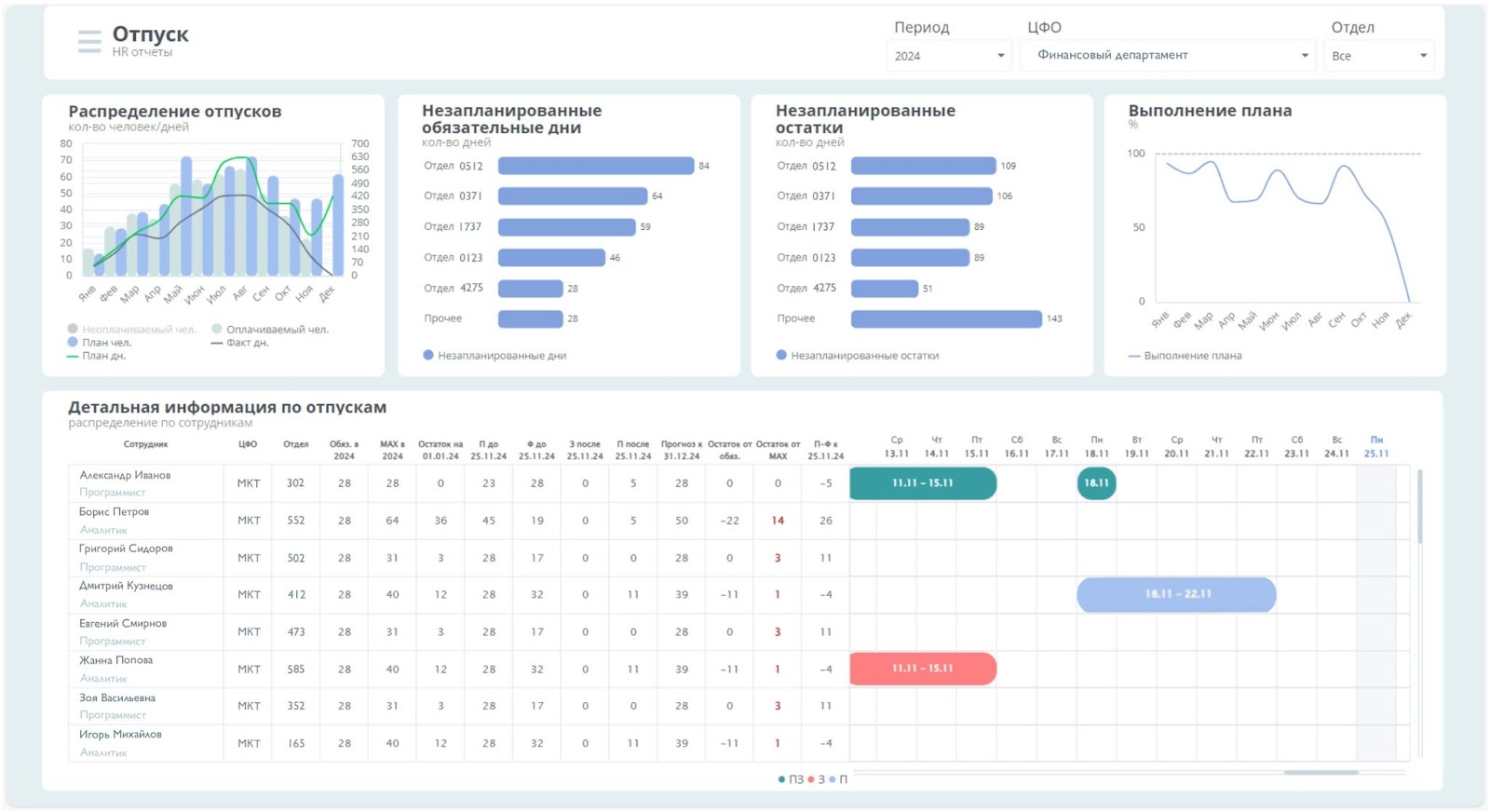This screenshot has height=812, width=1490.
Task: Sort by the ЦФО column header
Action: (x=248, y=444)
